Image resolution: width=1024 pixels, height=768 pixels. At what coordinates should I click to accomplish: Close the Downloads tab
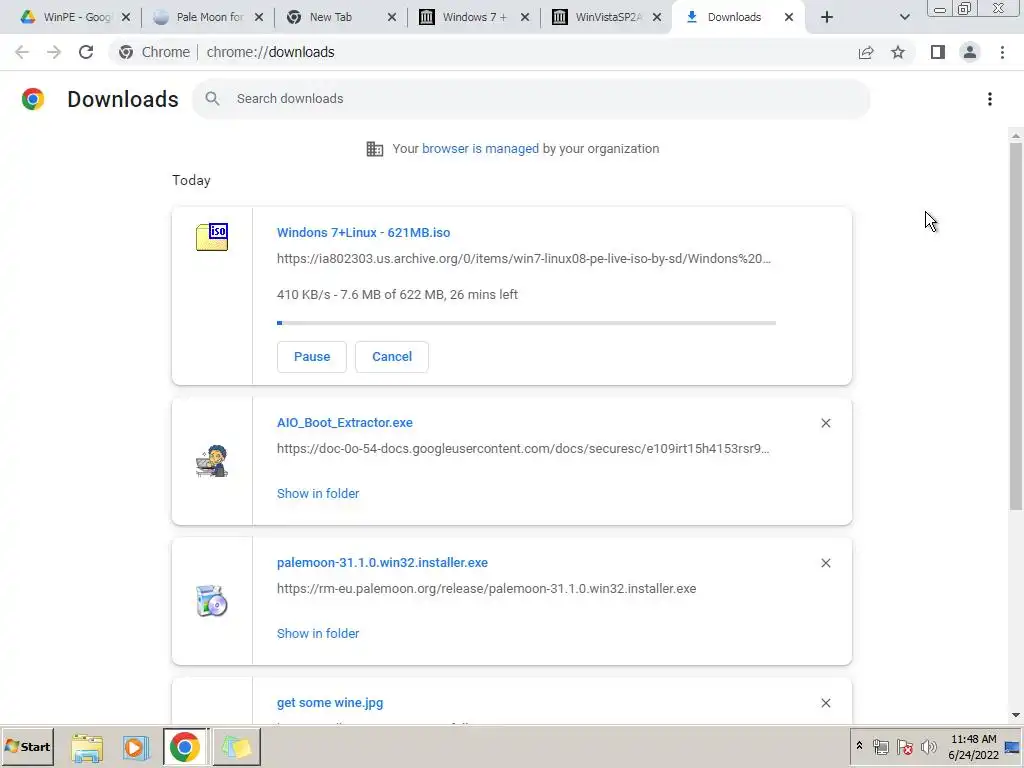pyautogui.click(x=789, y=17)
